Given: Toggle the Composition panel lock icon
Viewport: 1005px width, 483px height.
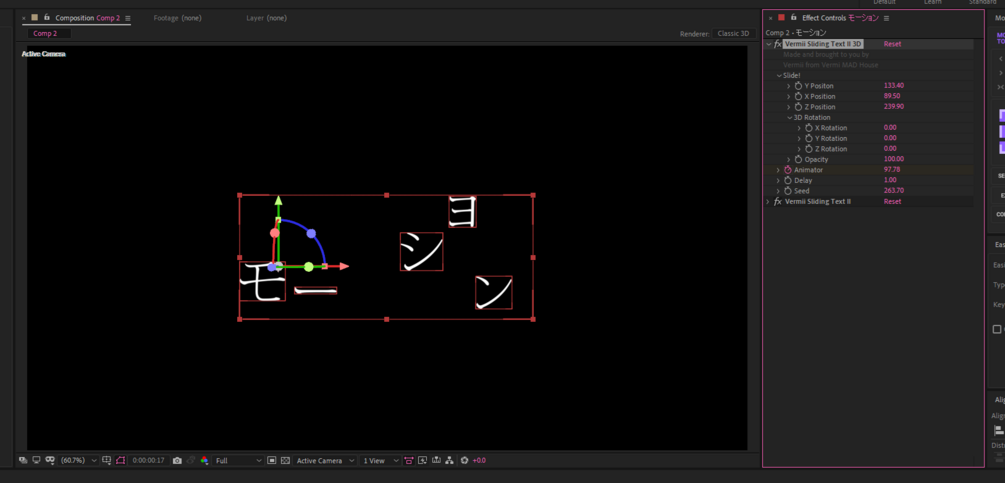Looking at the screenshot, I should pyautogui.click(x=47, y=18).
